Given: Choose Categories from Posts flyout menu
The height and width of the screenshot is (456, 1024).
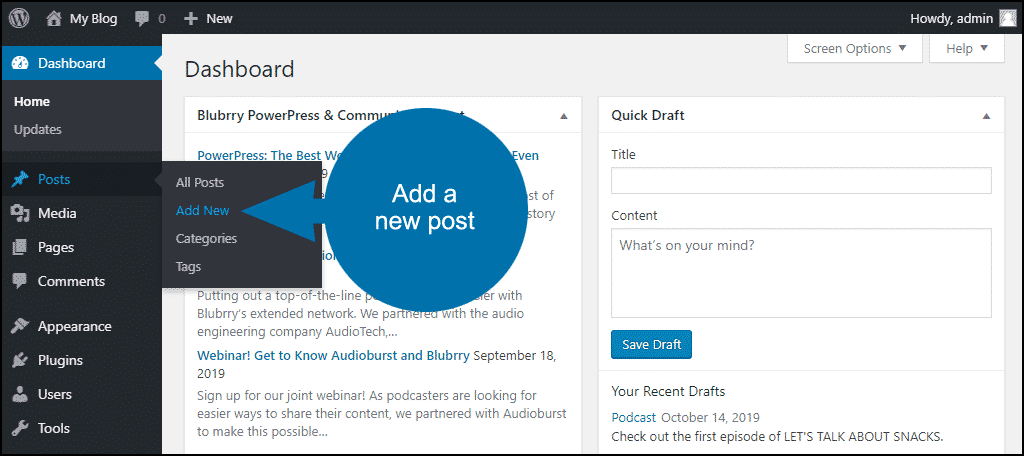Looking at the screenshot, I should pyautogui.click(x=206, y=238).
